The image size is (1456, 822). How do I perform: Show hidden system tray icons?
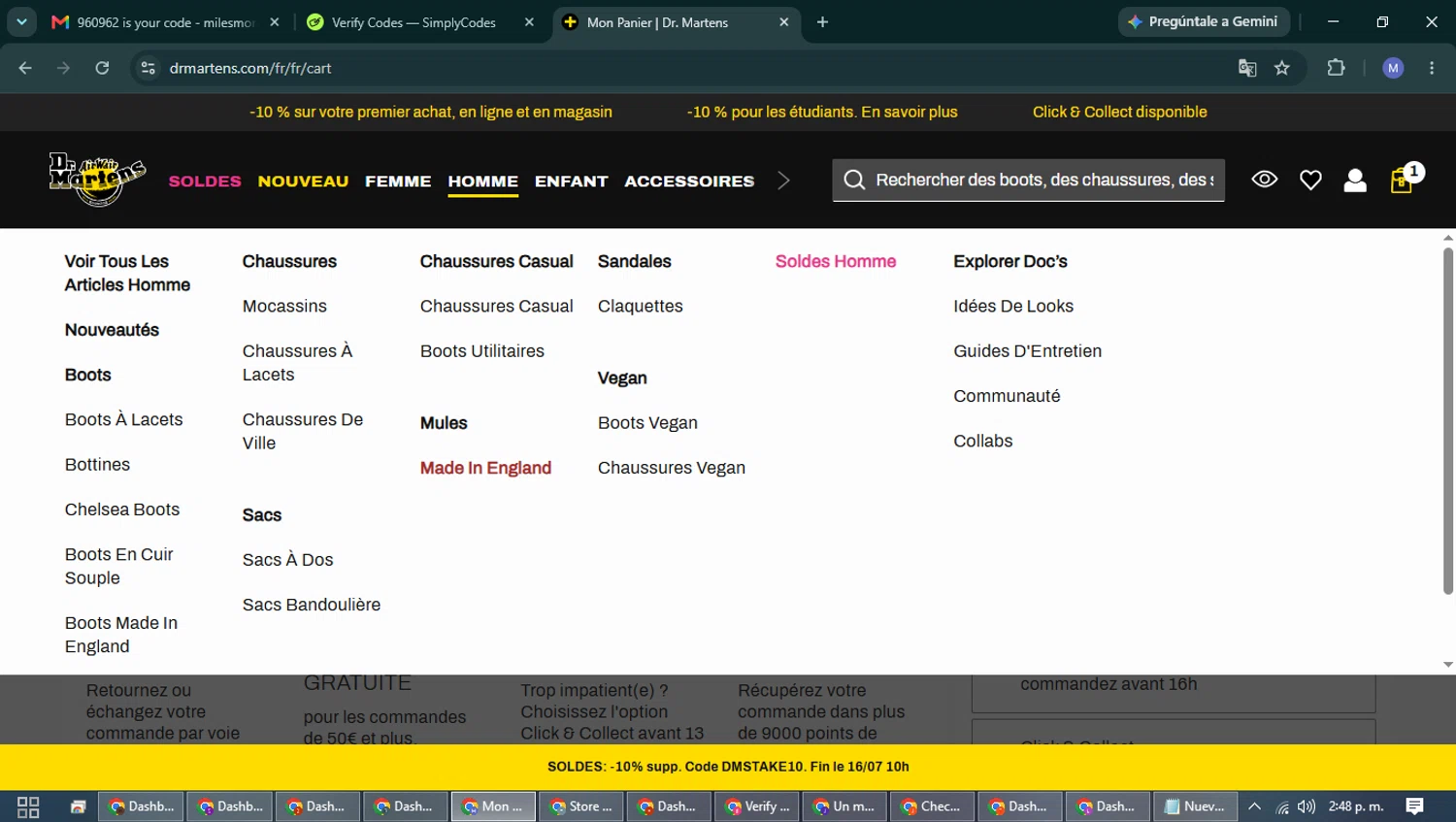[1254, 806]
